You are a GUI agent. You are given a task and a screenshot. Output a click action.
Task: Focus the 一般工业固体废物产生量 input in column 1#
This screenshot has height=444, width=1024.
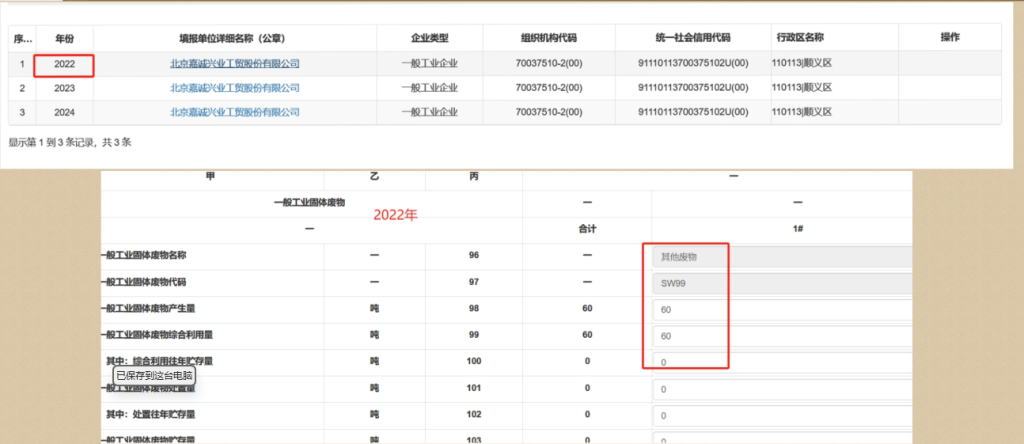(780, 310)
